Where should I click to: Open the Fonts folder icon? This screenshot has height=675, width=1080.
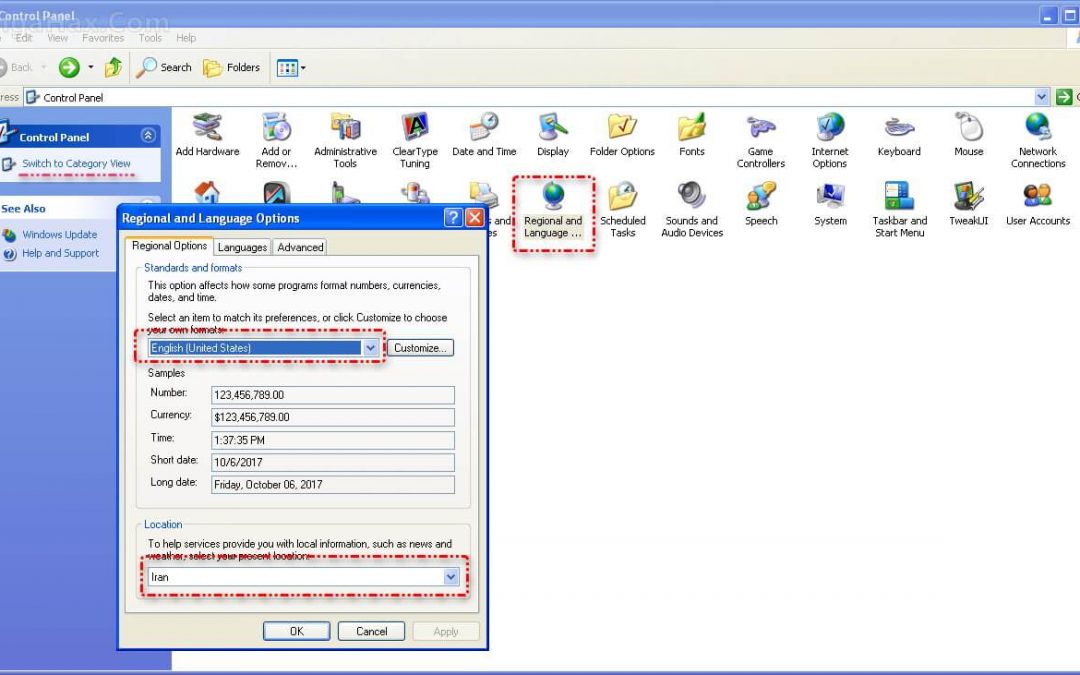(x=691, y=129)
